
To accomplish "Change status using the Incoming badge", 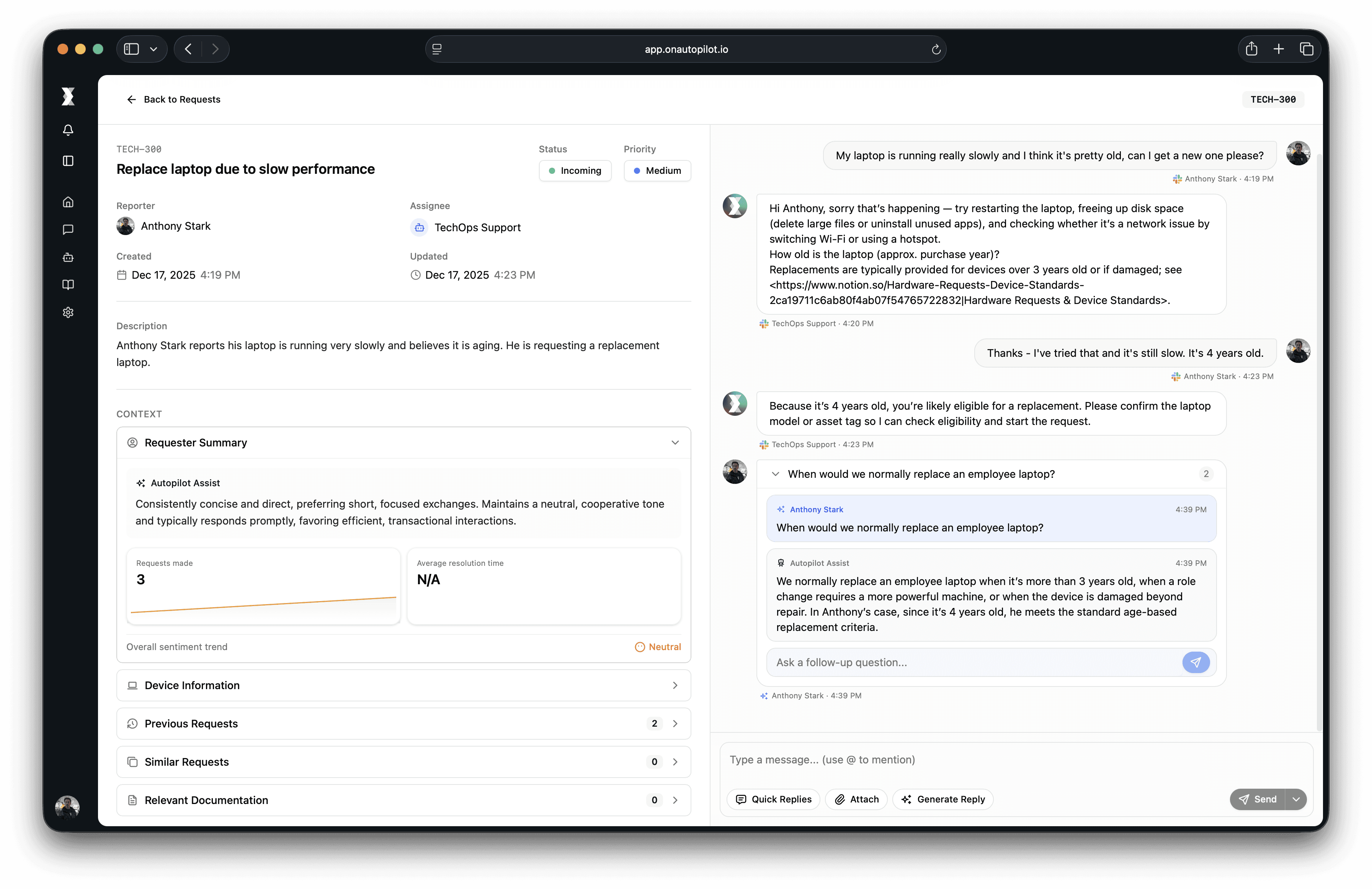I will (x=575, y=171).
